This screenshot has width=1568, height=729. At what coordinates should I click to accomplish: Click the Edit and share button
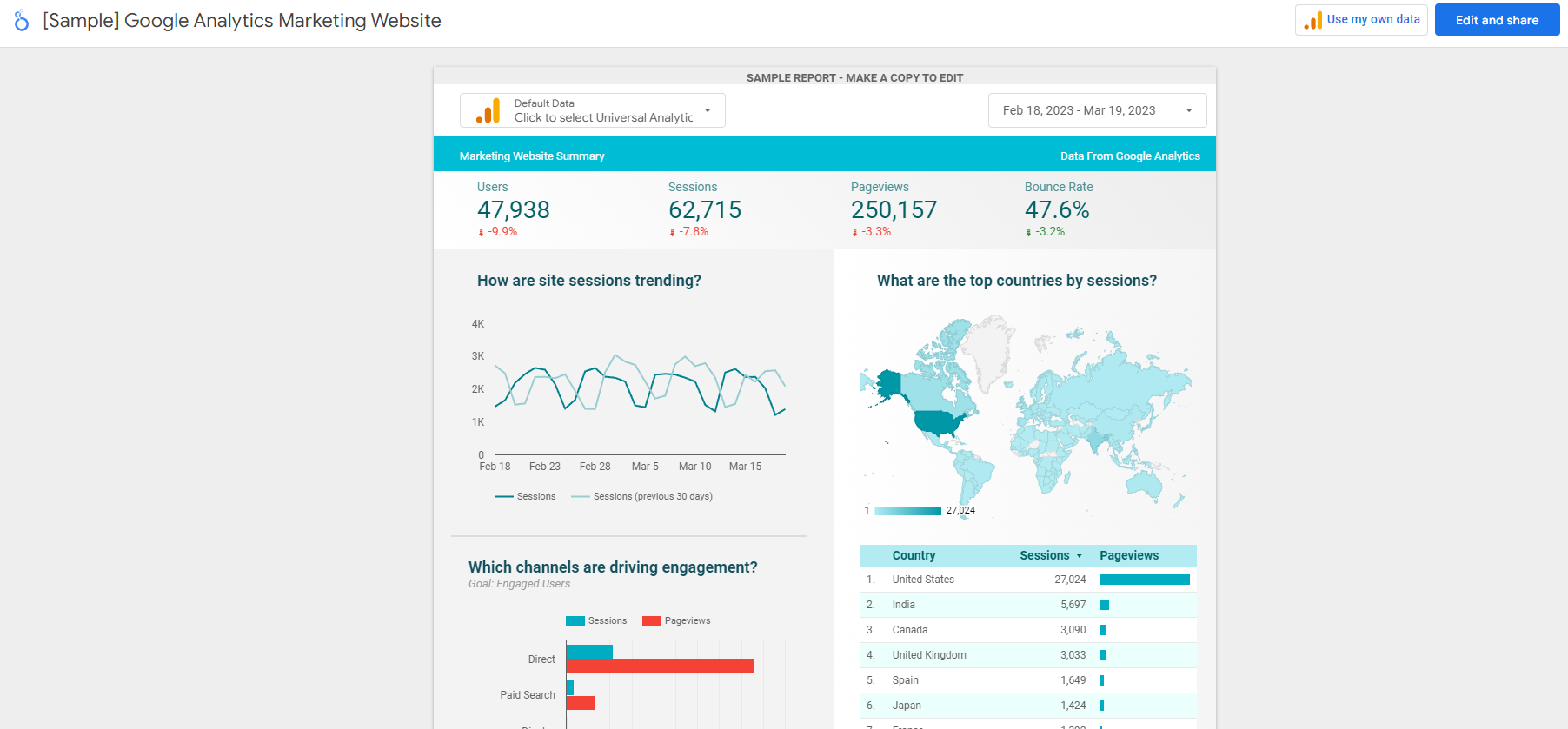(x=1497, y=20)
